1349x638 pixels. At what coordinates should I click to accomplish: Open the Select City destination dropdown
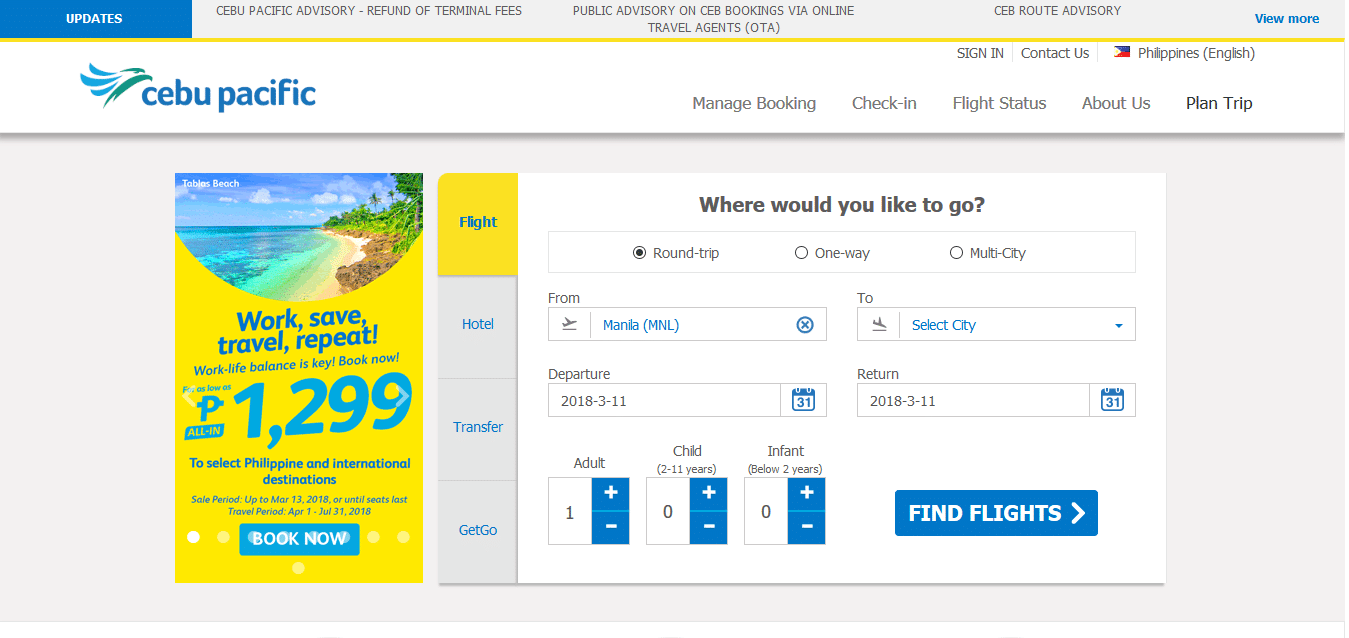point(996,325)
